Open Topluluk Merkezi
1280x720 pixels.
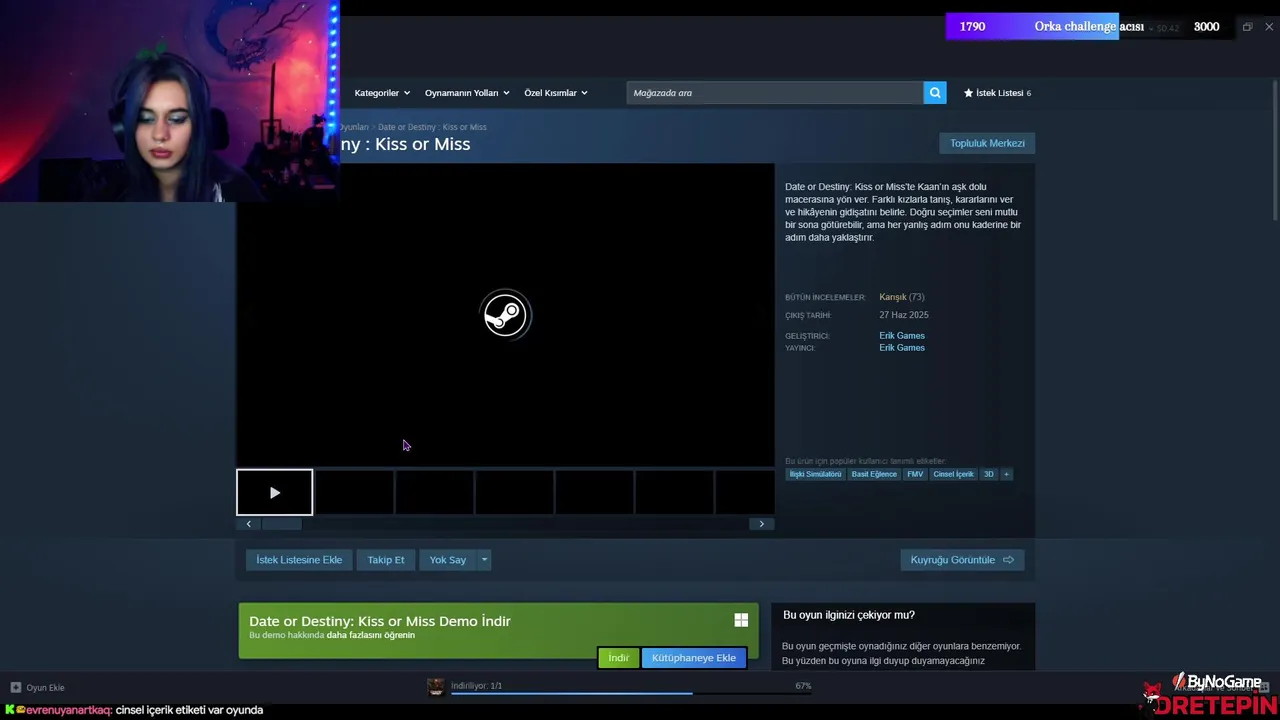987,143
